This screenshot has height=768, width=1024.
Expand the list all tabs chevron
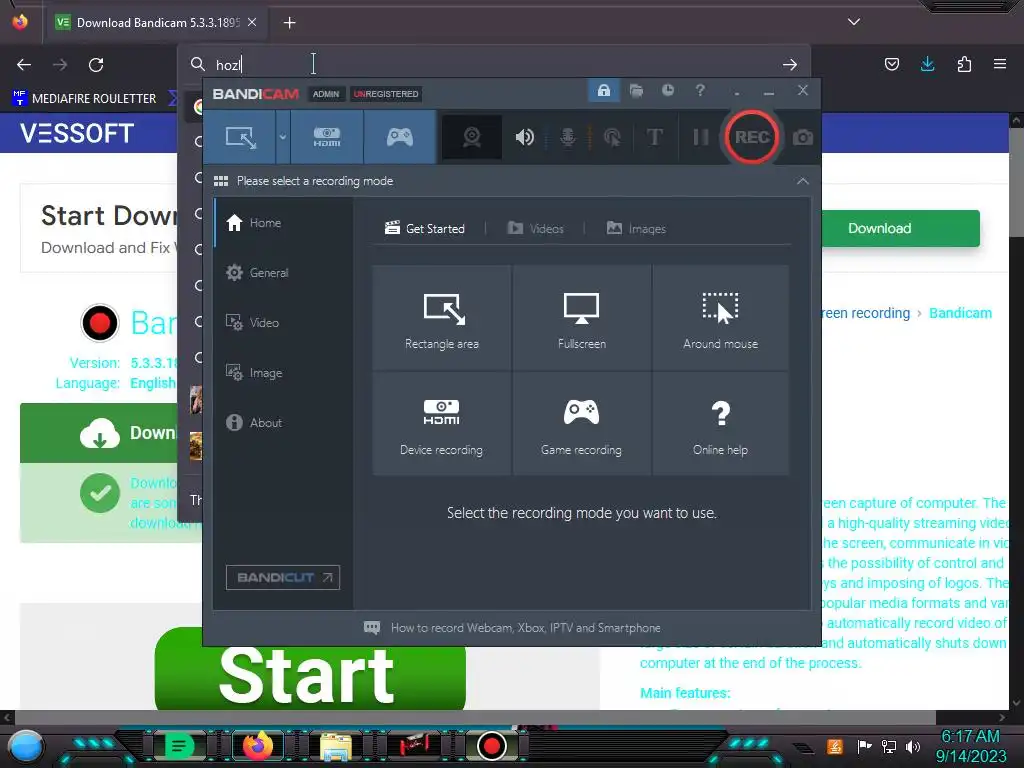click(854, 22)
